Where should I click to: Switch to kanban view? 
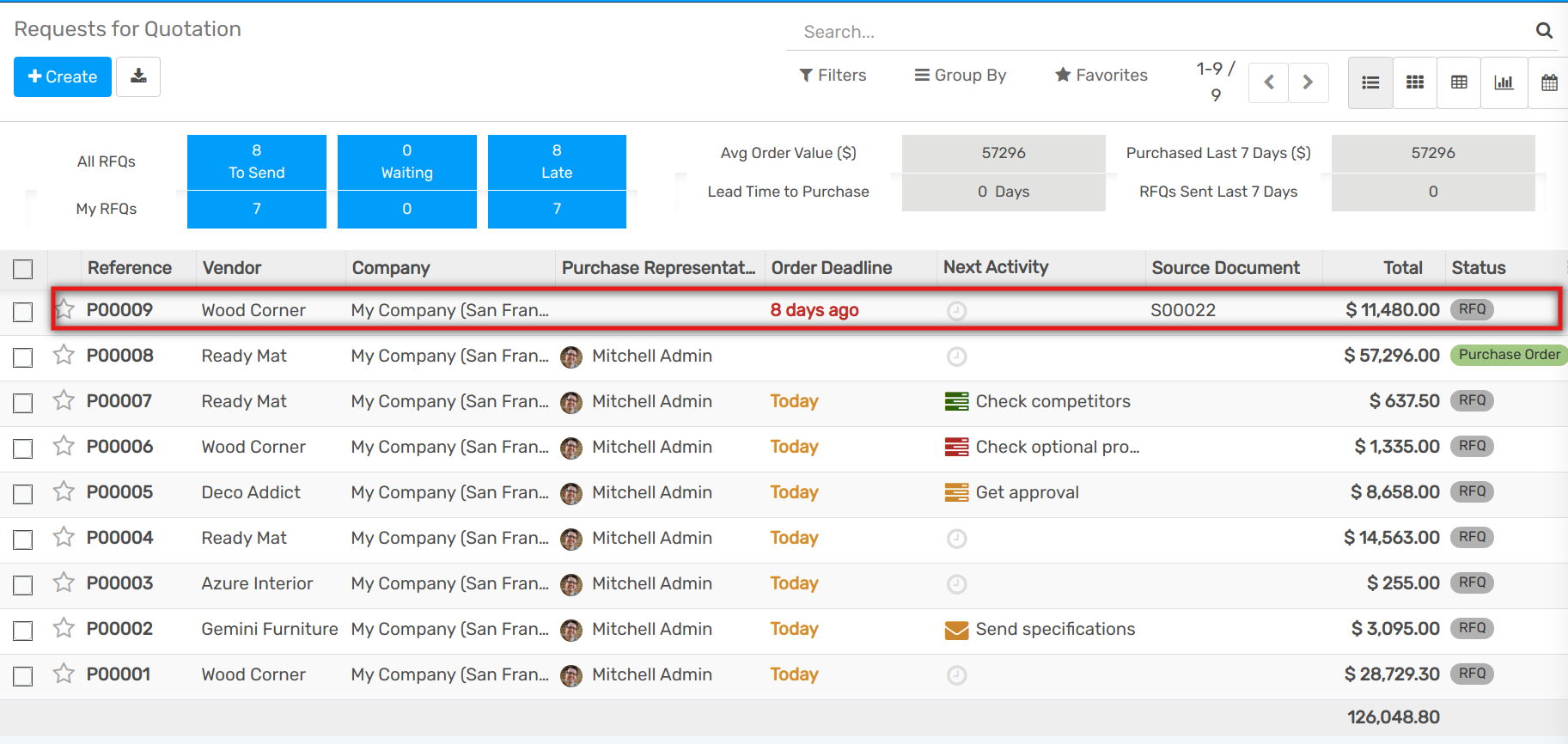(1414, 82)
